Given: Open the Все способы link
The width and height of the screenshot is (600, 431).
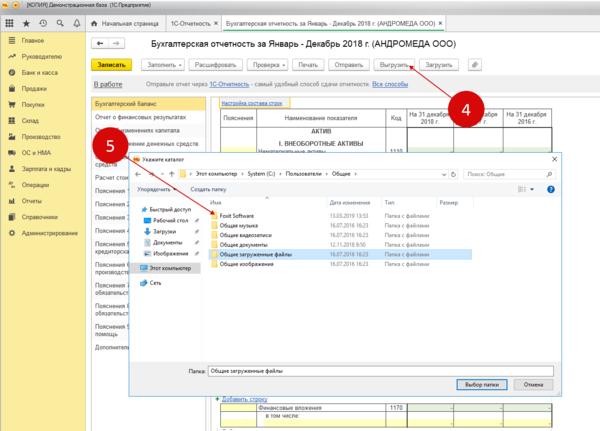Looking at the screenshot, I should point(389,84).
